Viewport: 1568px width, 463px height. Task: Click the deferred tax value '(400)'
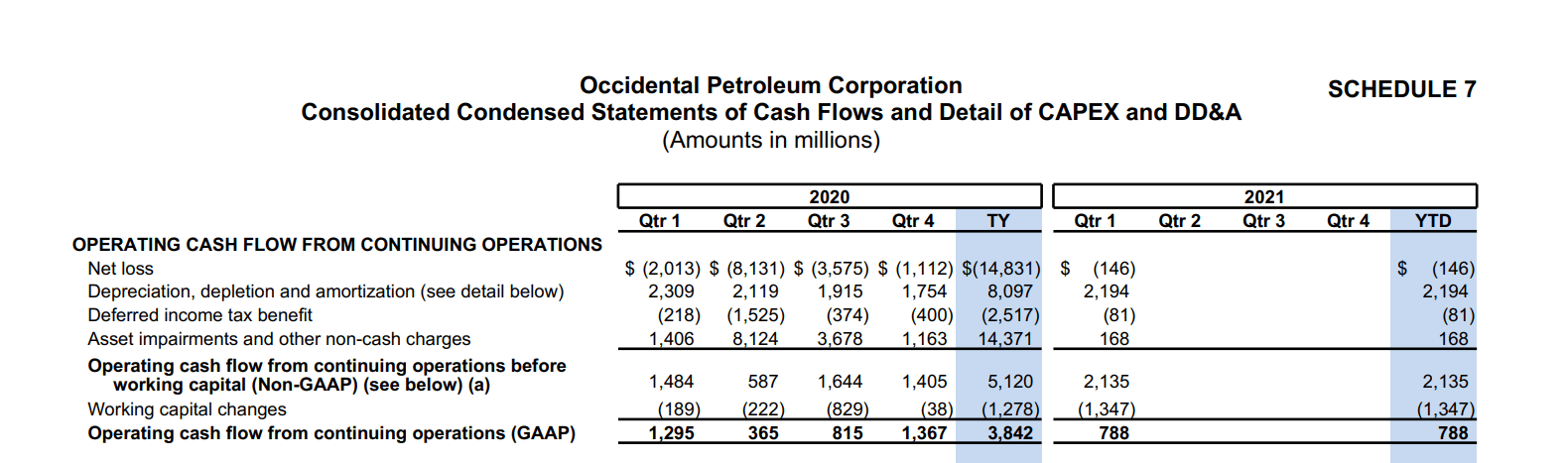932,315
